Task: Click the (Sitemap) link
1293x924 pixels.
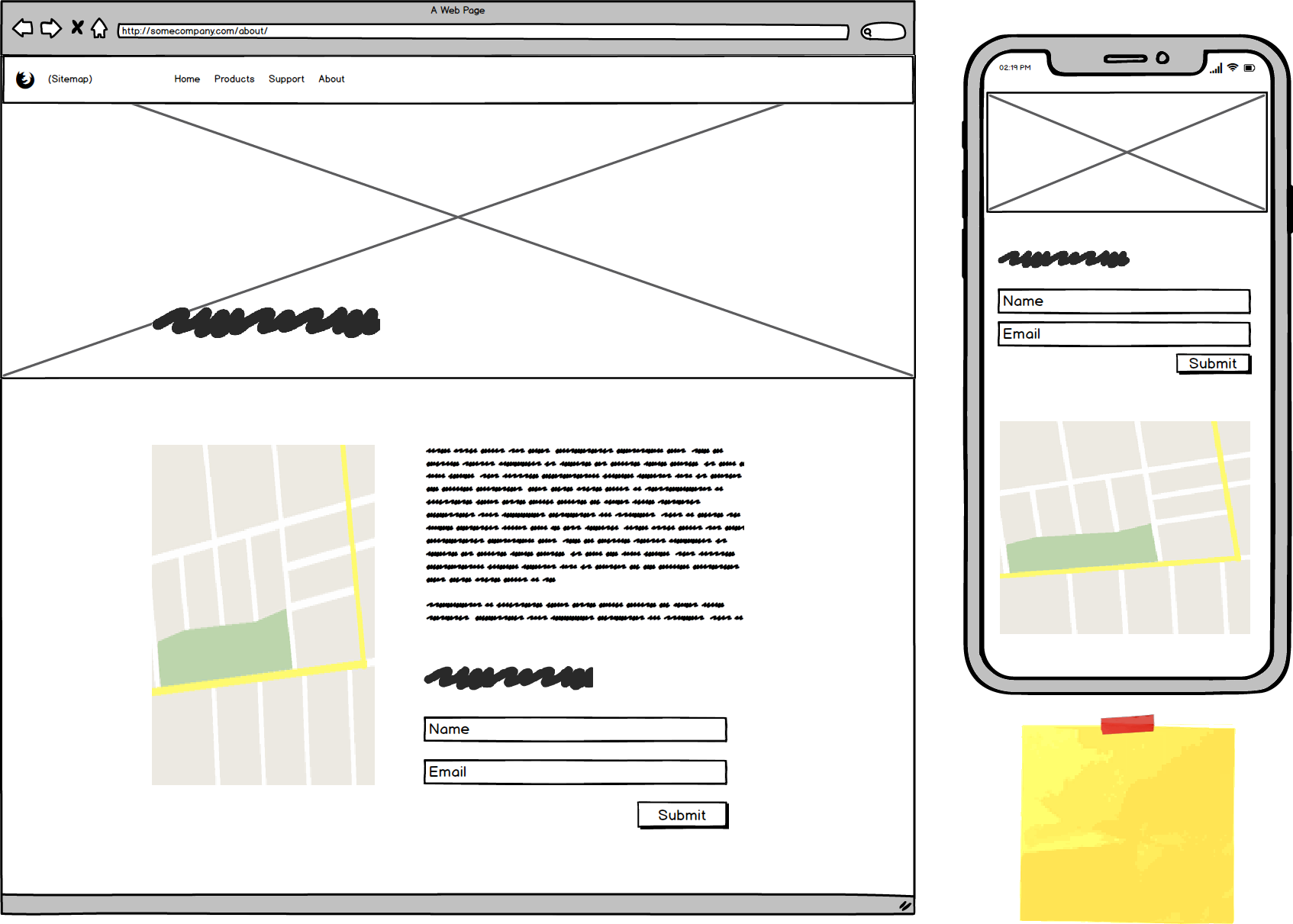Action: coord(70,79)
